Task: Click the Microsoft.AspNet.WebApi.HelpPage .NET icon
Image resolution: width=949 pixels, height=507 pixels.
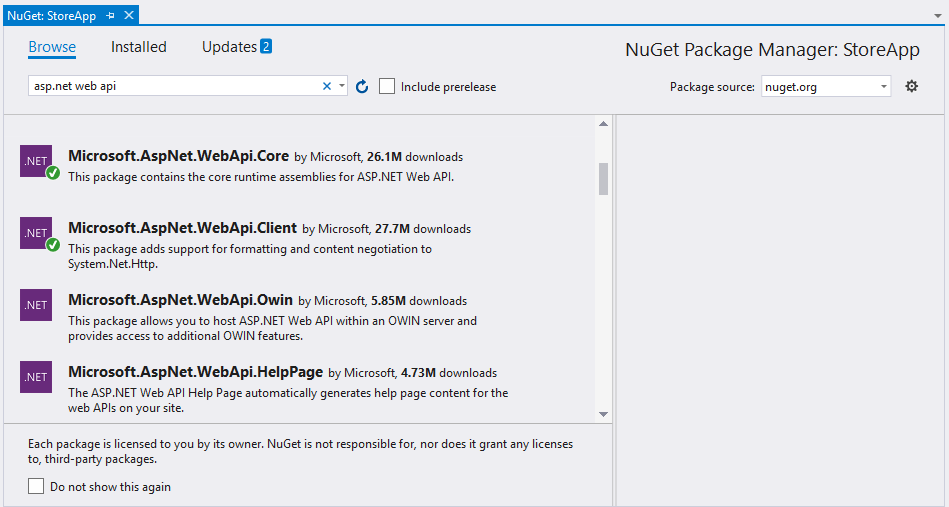Action: click(36, 377)
